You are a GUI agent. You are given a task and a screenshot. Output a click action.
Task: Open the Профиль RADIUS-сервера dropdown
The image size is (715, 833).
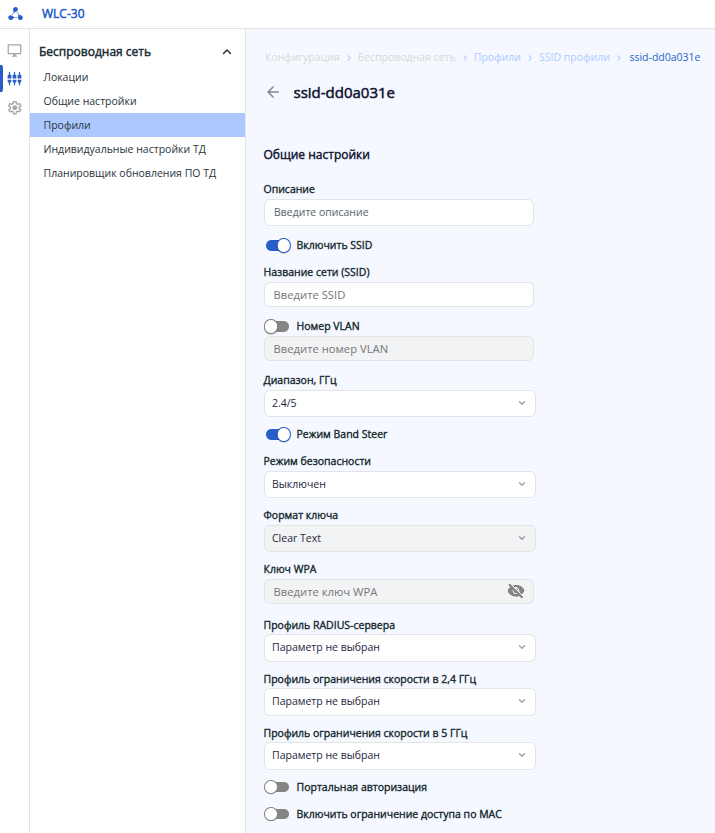click(399, 647)
